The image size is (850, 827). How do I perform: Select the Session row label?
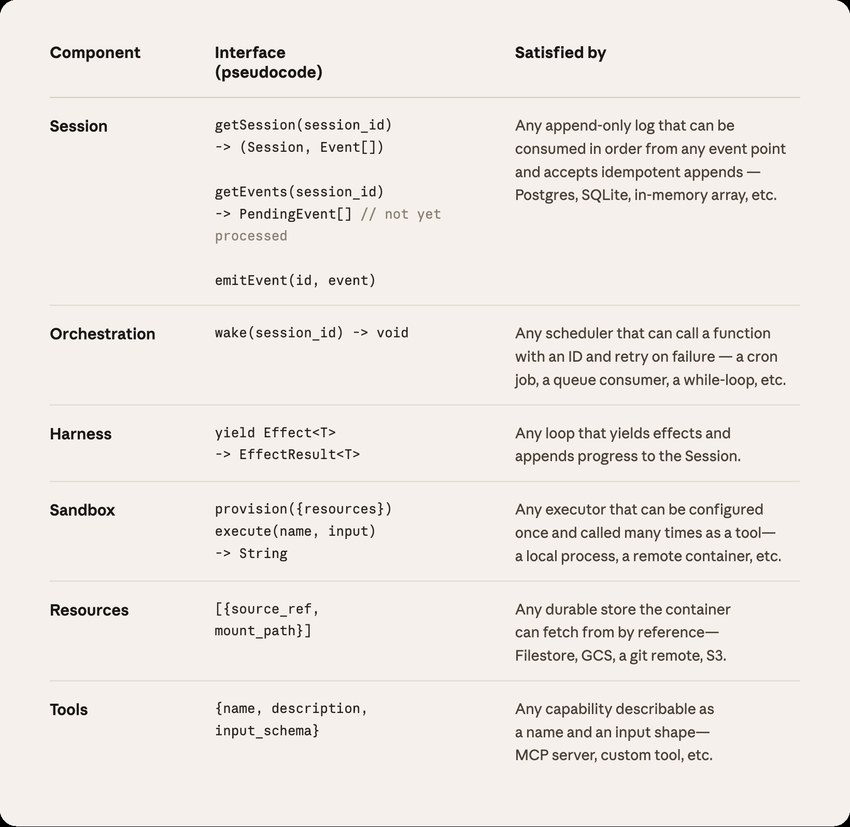point(79,126)
